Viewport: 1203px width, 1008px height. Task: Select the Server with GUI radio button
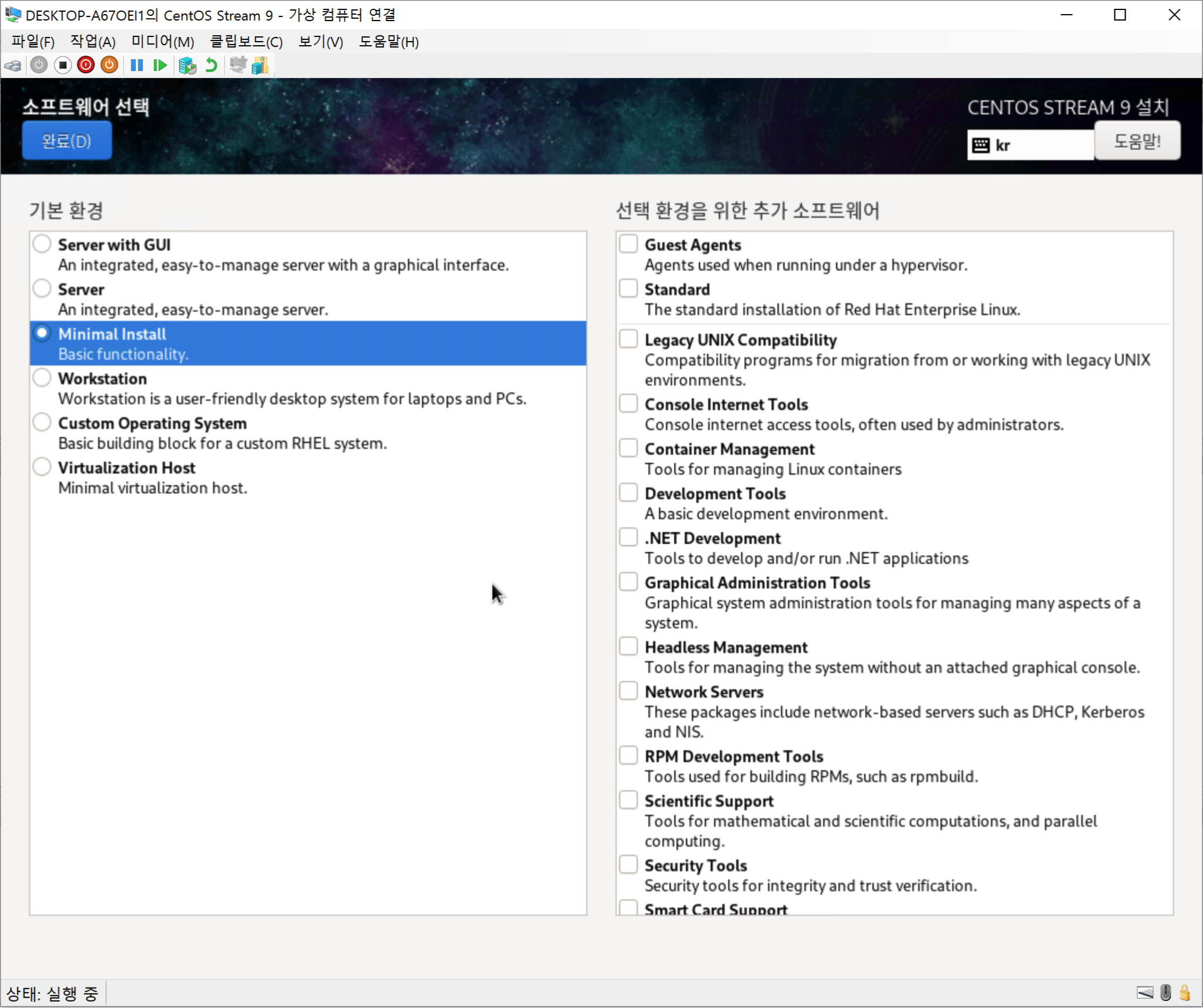(42, 244)
